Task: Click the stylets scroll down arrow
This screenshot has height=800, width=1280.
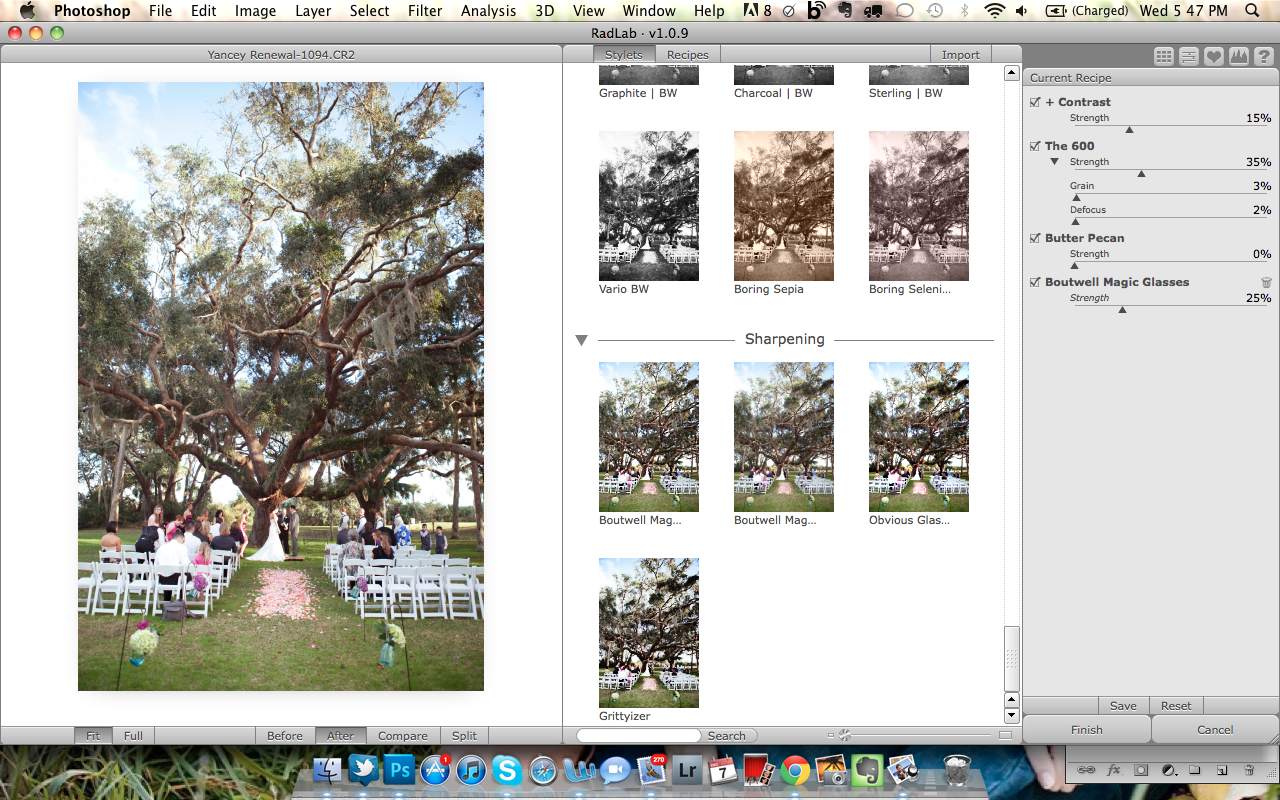Action: pos(1012,716)
